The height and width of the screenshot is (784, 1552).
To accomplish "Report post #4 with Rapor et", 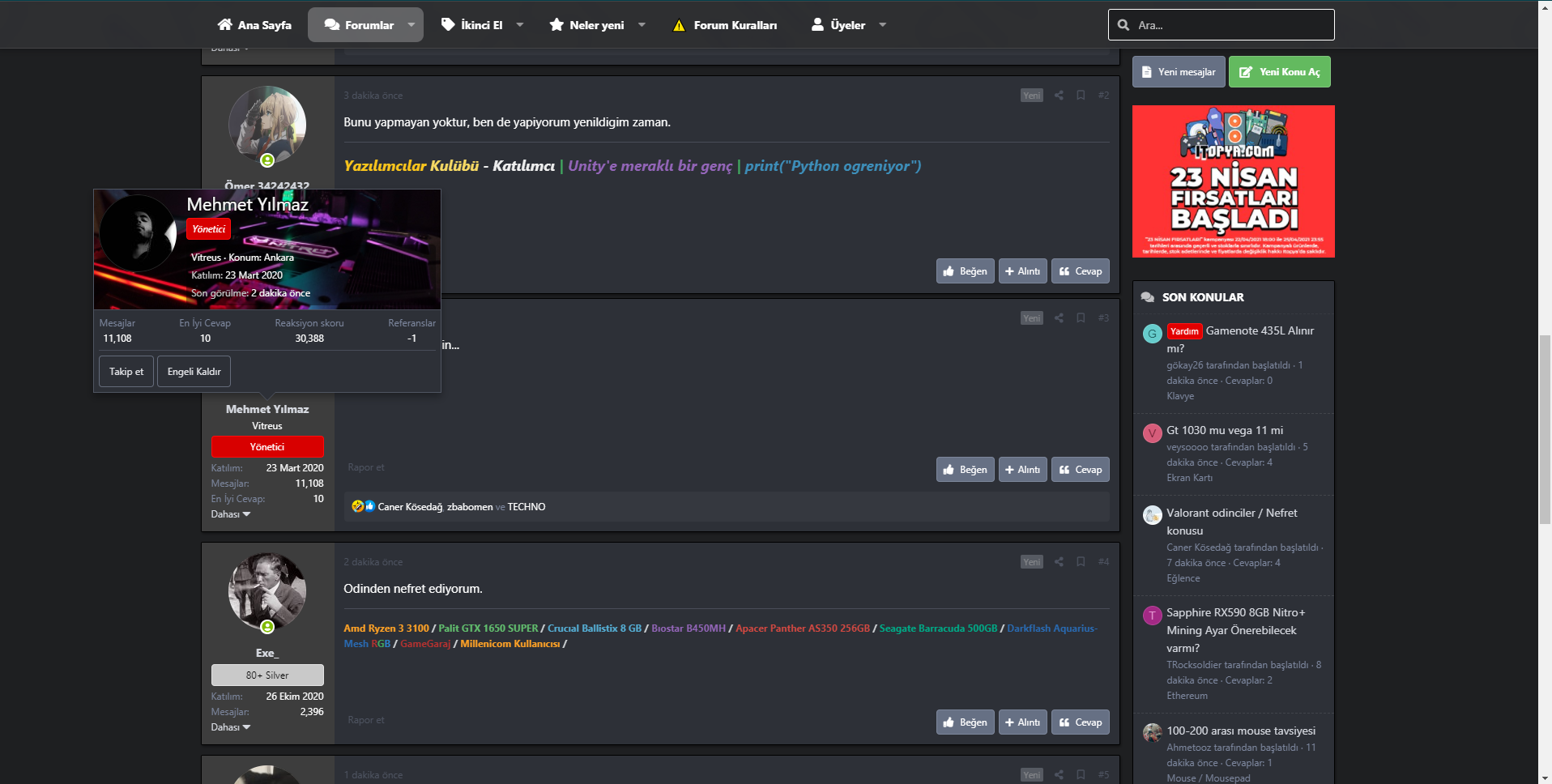I will tap(365, 720).
